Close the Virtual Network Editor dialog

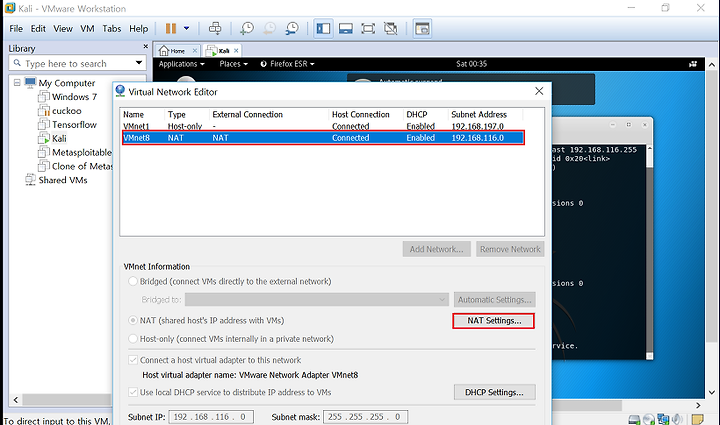coord(539,91)
